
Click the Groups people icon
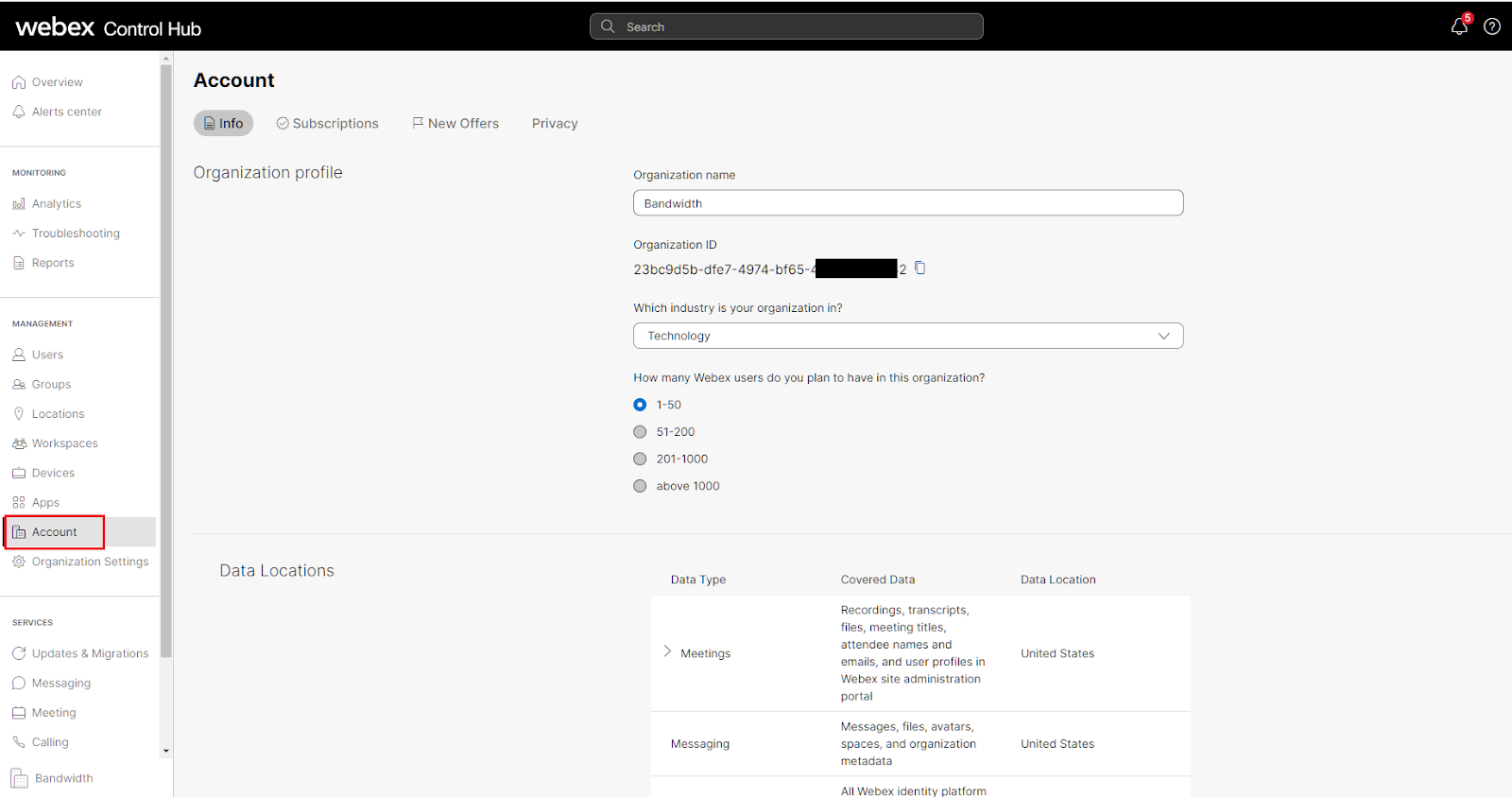[19, 384]
